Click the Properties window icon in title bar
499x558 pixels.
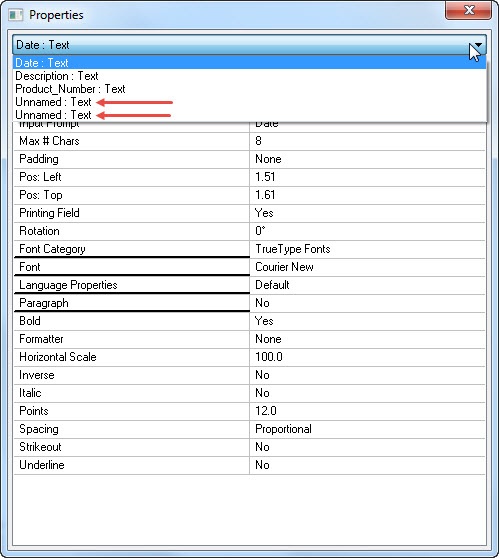click(x=15, y=15)
